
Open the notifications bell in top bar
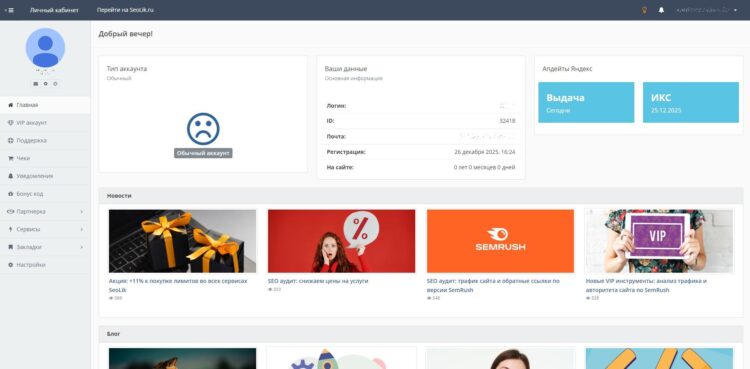(662, 10)
